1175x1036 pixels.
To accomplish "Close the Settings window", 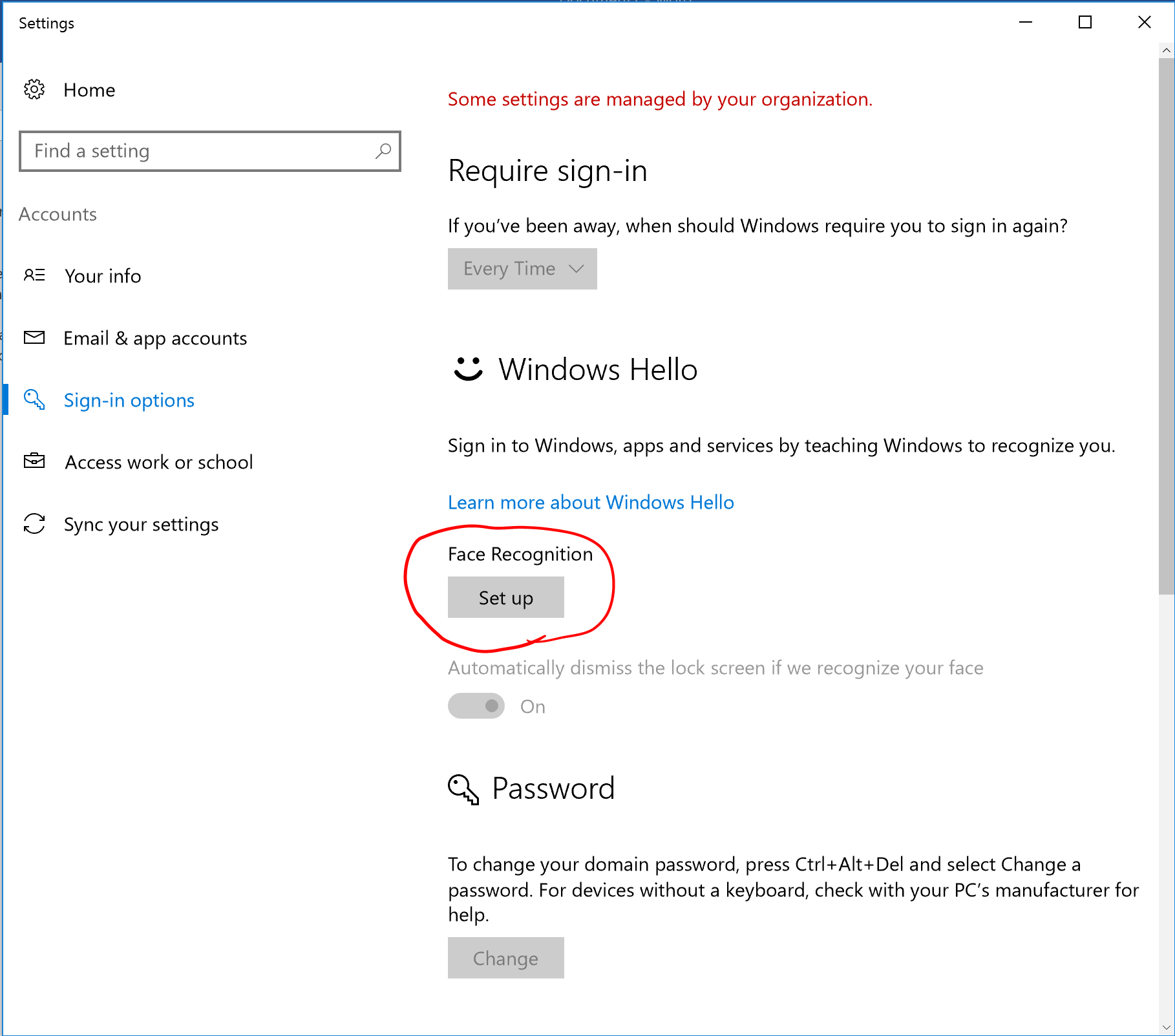I will coord(1144,23).
